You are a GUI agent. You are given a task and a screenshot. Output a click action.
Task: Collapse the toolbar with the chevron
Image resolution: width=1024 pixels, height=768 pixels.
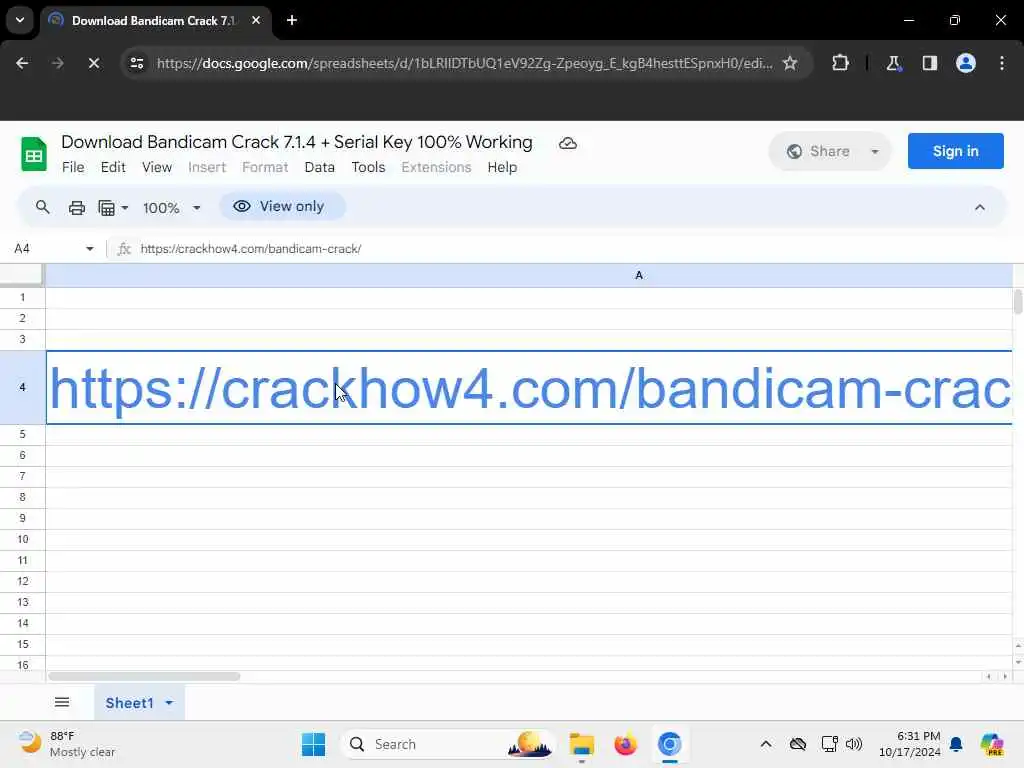pos(980,208)
